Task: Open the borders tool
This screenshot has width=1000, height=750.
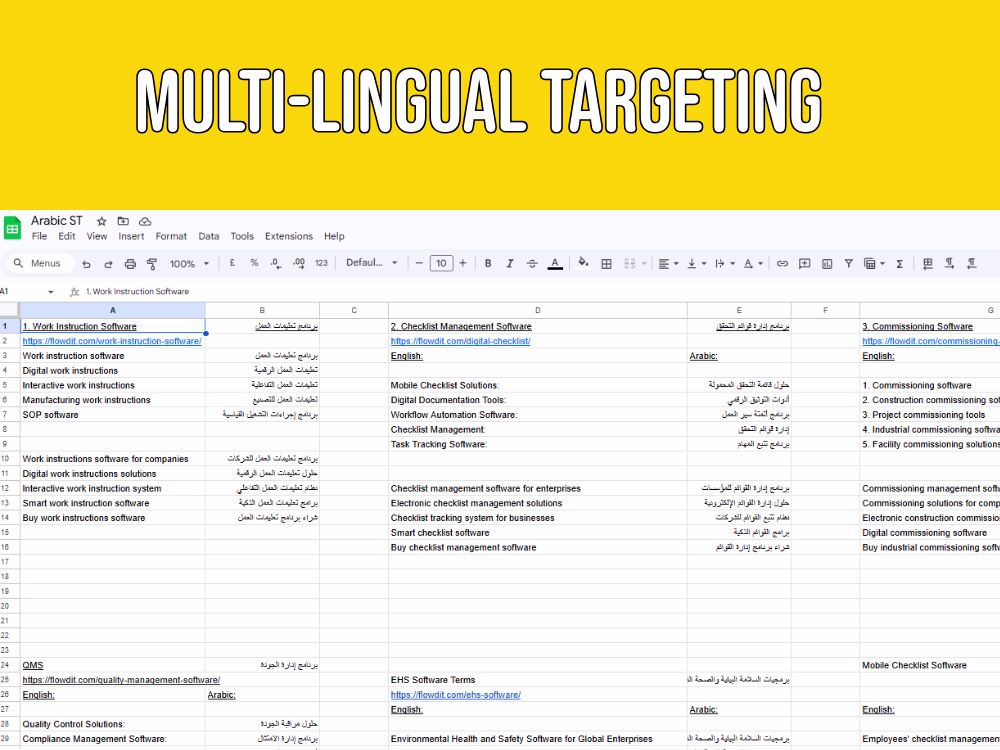Action: point(607,263)
